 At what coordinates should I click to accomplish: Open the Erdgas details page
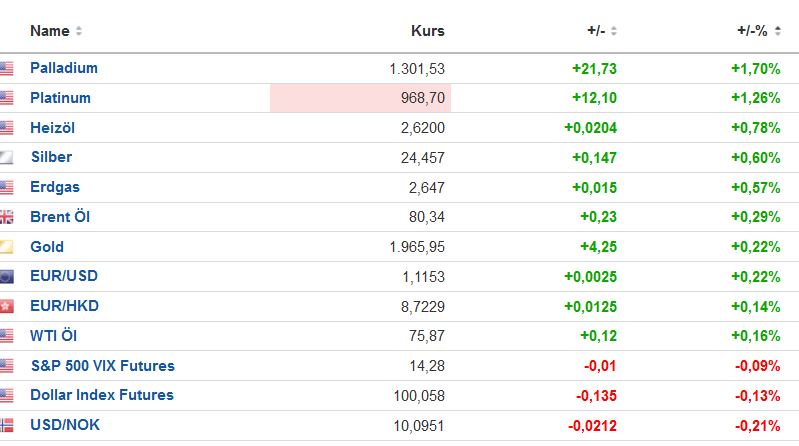55,187
